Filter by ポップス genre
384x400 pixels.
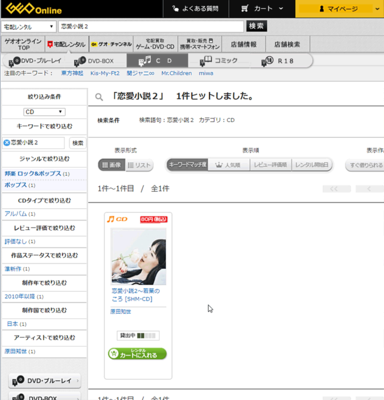[x=15, y=185]
